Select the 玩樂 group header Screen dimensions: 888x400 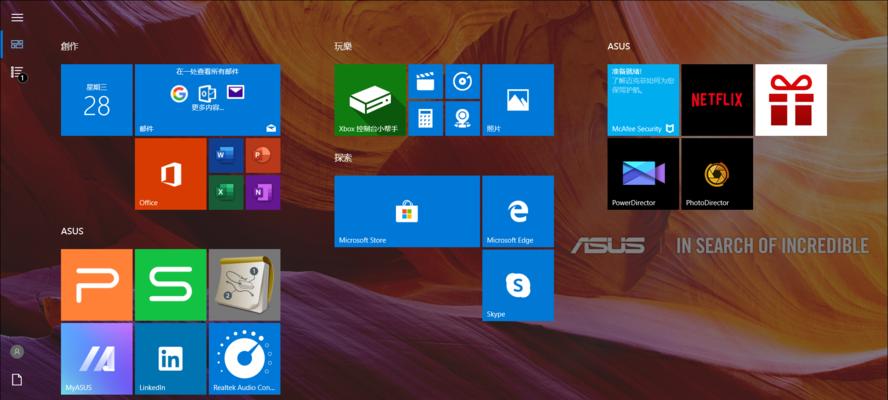(x=343, y=46)
